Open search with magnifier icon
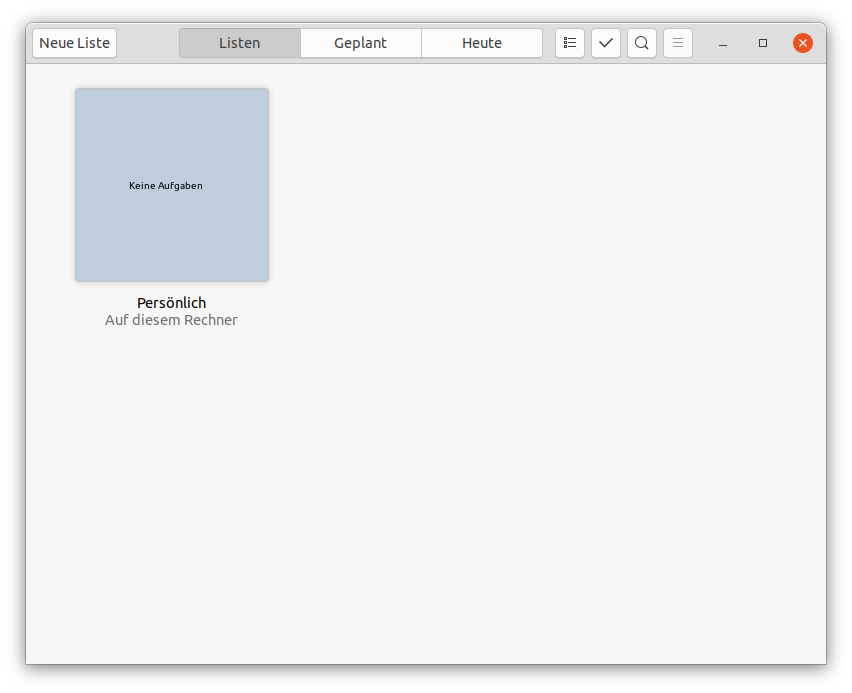The width and height of the screenshot is (852, 693). tap(642, 43)
